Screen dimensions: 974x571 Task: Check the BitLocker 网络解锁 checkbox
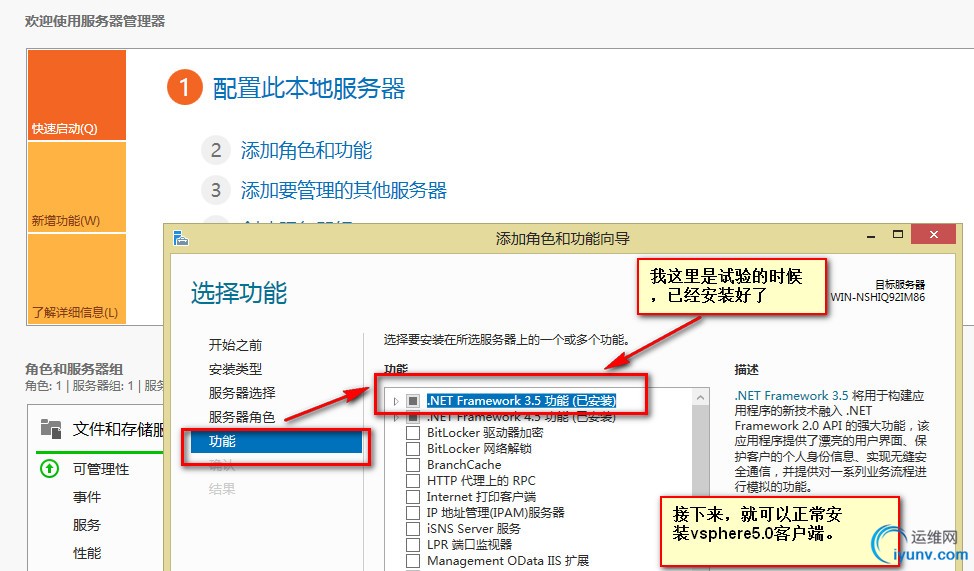point(412,449)
